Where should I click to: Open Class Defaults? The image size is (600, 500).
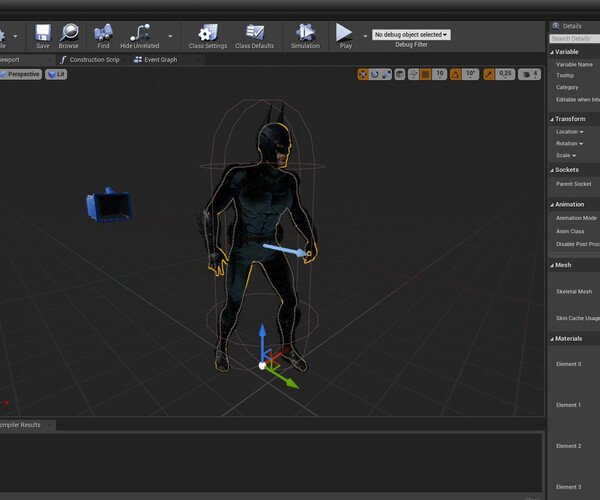pyautogui.click(x=254, y=36)
